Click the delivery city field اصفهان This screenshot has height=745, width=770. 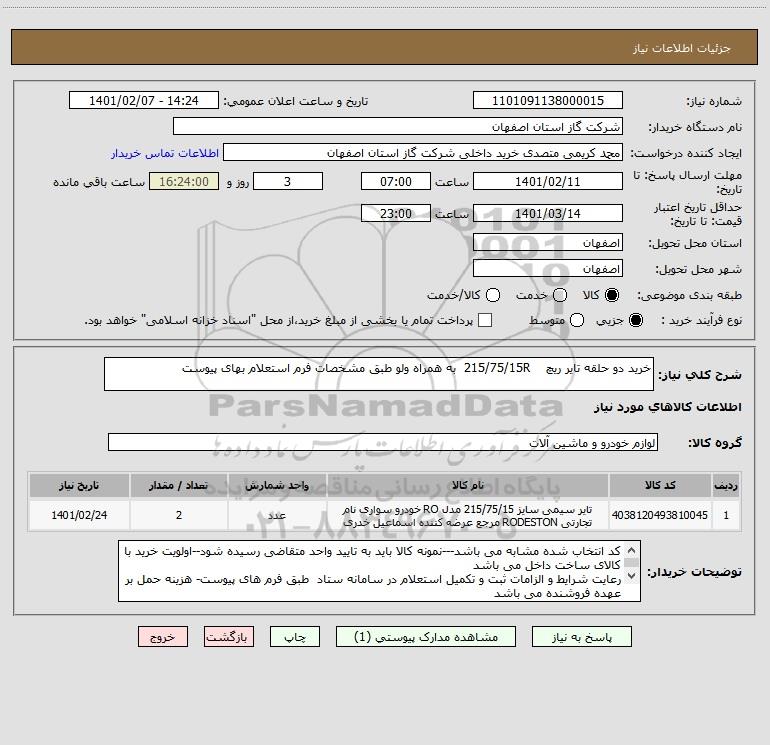pyautogui.click(x=548, y=269)
